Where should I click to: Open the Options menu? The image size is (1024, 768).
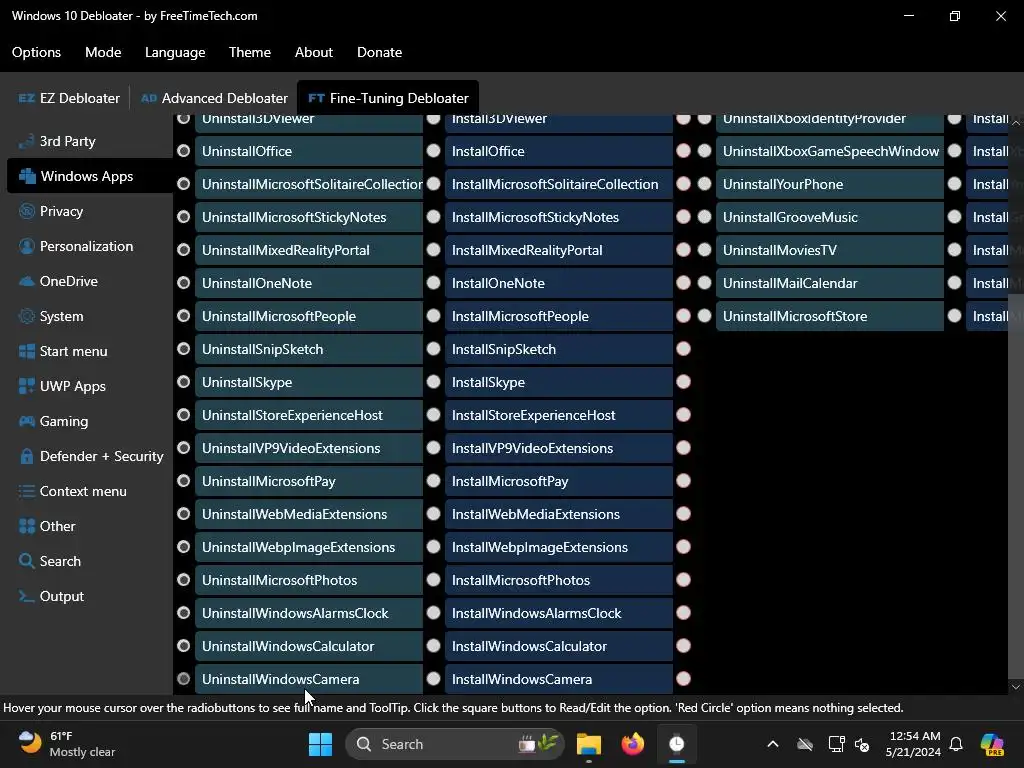pos(37,52)
